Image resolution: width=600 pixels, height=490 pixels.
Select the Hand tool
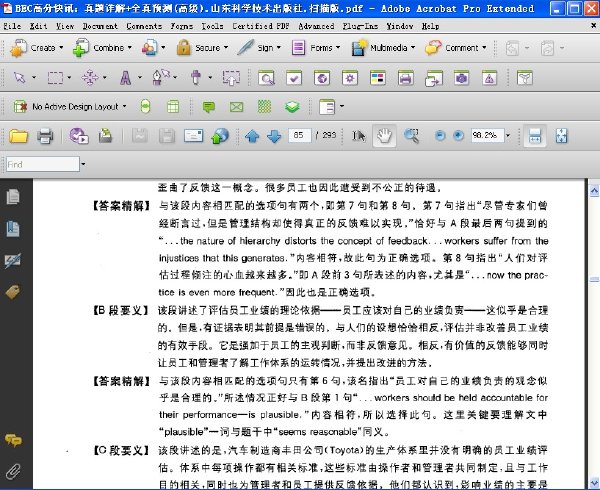tap(385, 136)
